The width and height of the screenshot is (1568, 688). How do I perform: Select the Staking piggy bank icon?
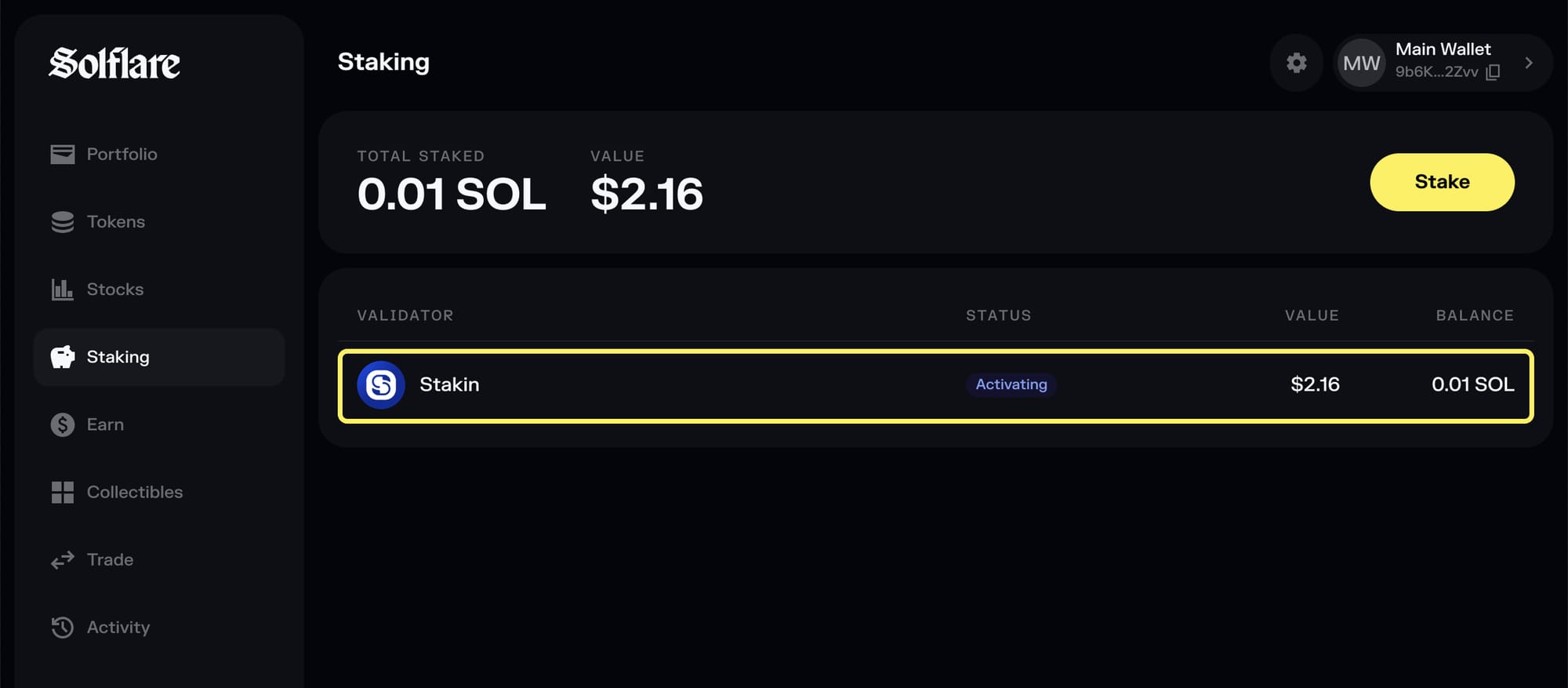[63, 357]
